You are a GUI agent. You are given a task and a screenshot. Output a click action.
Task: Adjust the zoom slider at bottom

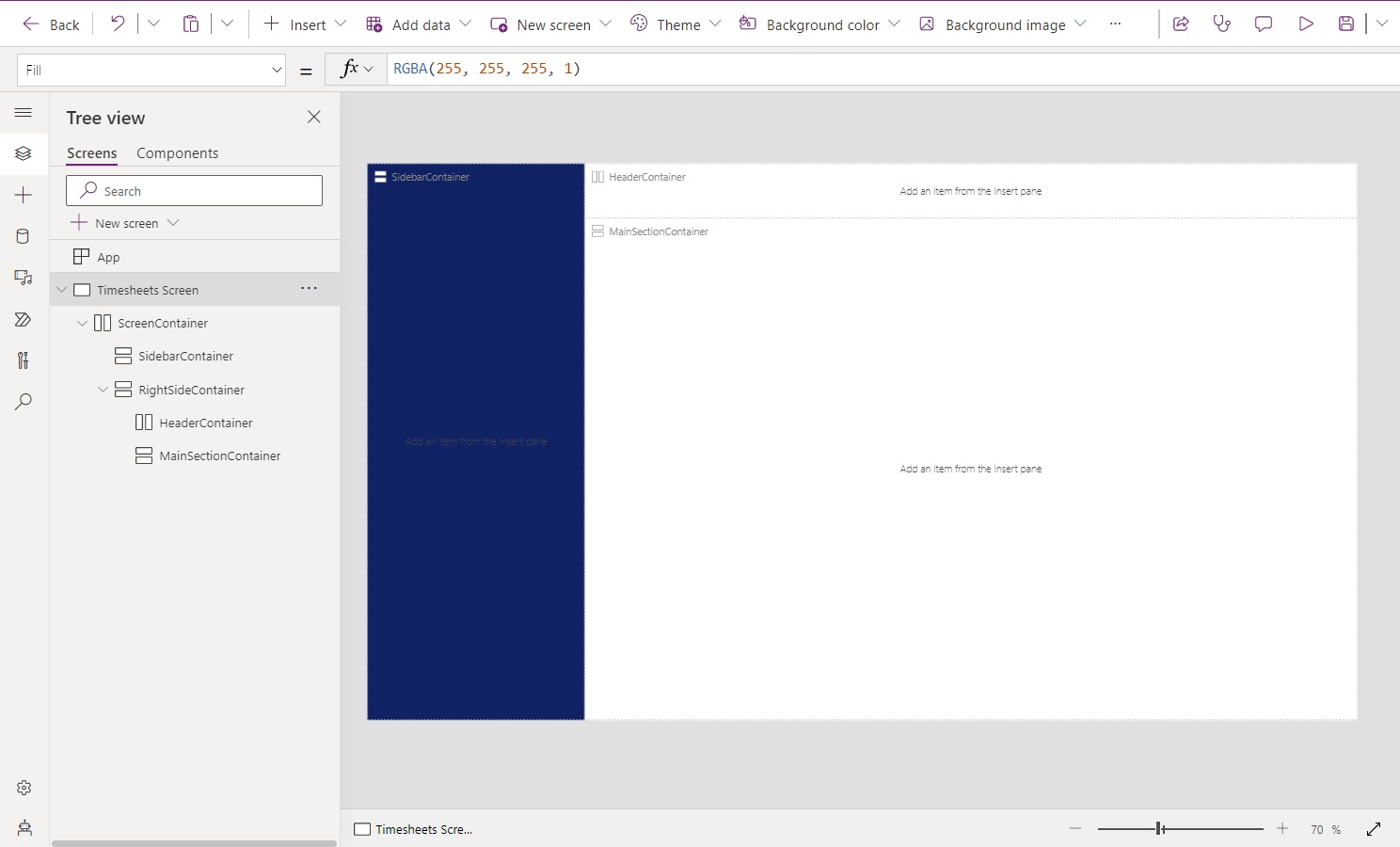click(1159, 829)
